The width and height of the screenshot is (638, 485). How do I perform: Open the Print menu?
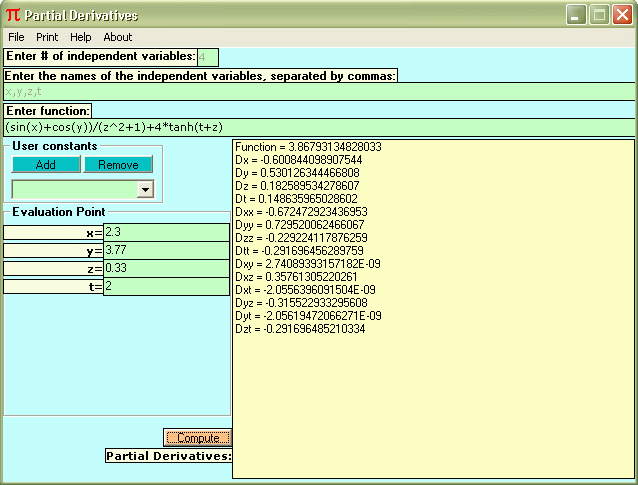click(x=47, y=37)
